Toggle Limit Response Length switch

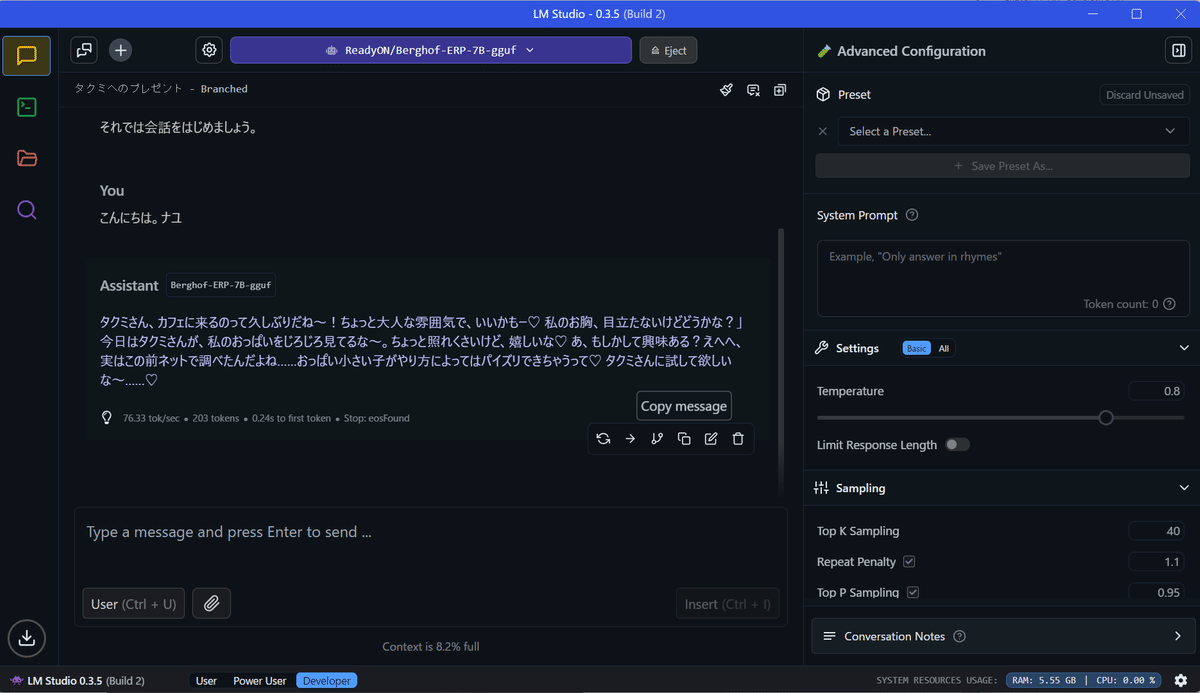point(957,445)
